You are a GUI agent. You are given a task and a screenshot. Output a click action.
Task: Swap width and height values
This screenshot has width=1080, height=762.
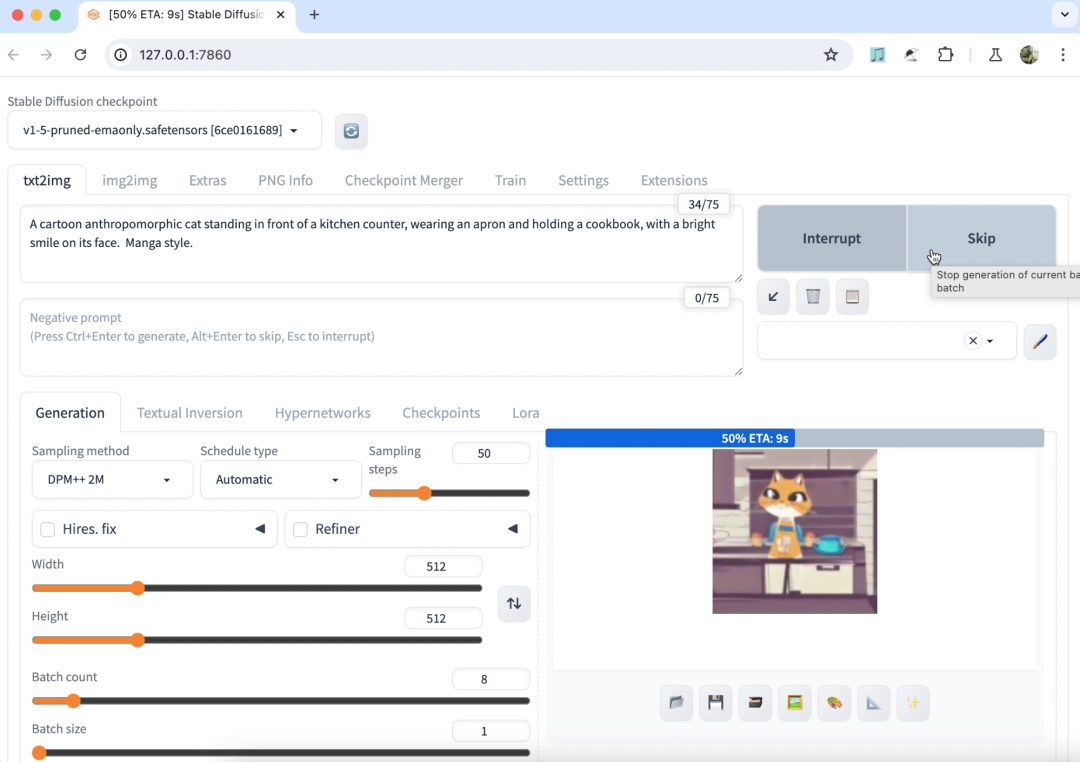coord(514,604)
